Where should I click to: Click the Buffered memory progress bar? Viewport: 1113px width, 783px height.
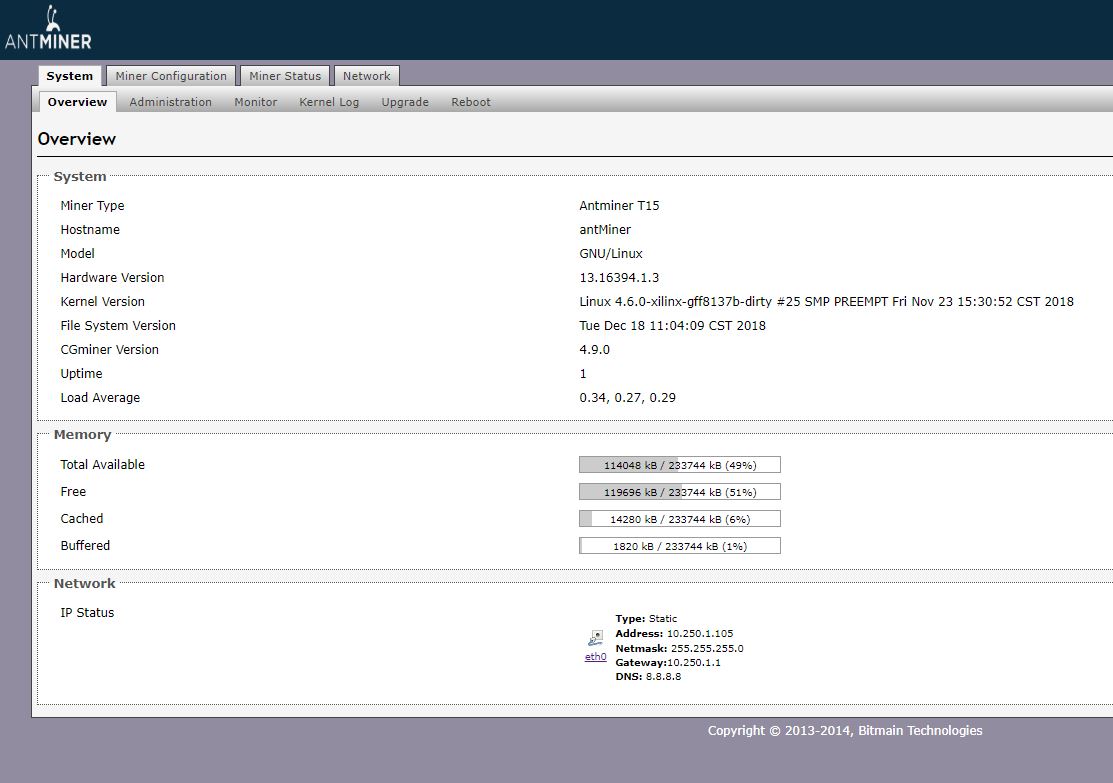point(680,546)
